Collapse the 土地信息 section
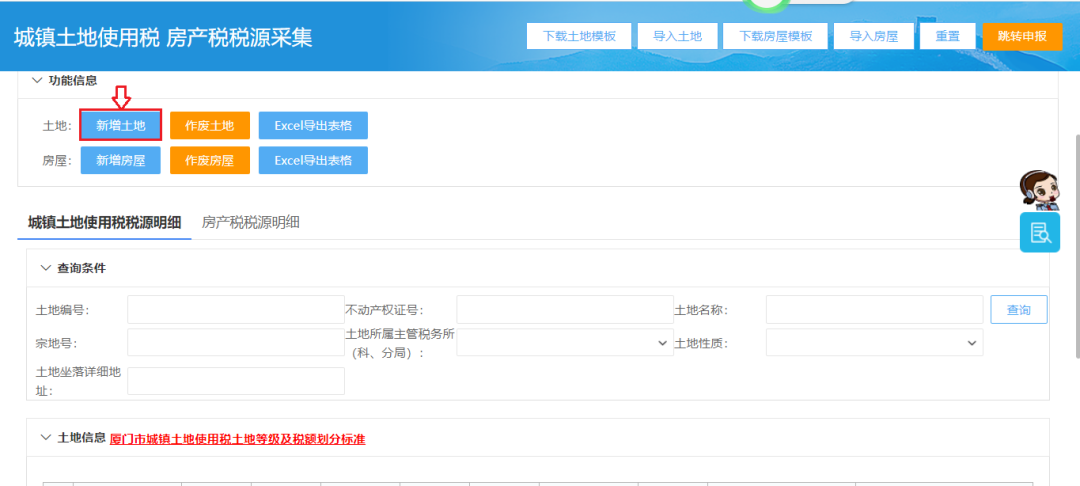The image size is (1080, 486). tap(45, 437)
